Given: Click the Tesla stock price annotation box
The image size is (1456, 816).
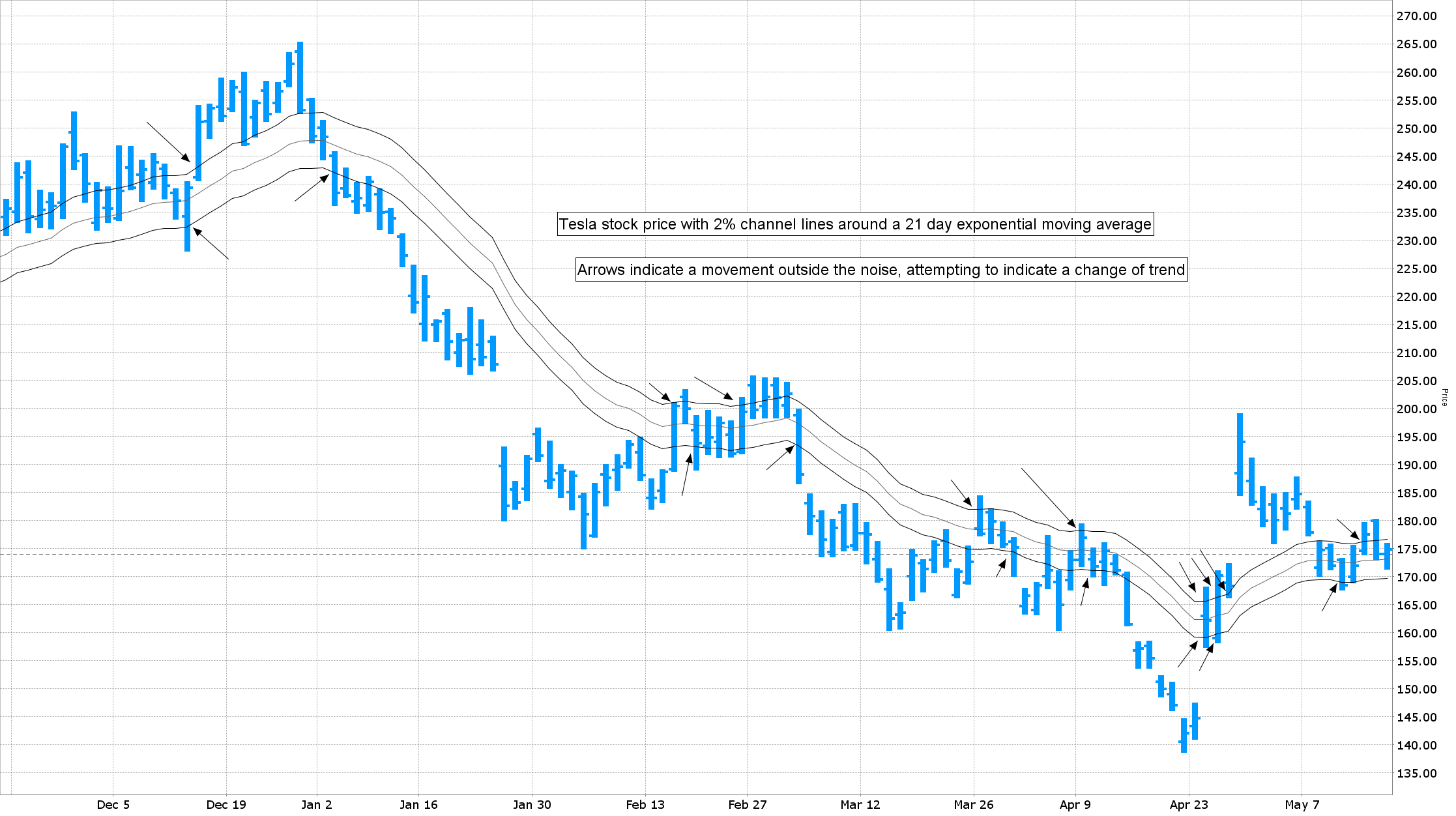Looking at the screenshot, I should pyautogui.click(x=855, y=224).
